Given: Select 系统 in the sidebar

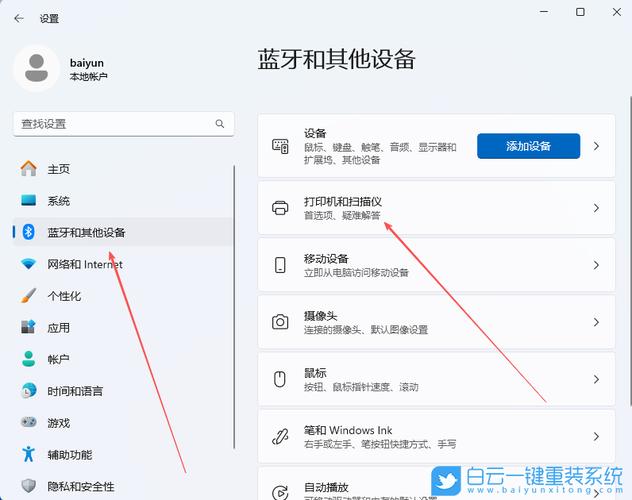Looking at the screenshot, I should [123, 200].
